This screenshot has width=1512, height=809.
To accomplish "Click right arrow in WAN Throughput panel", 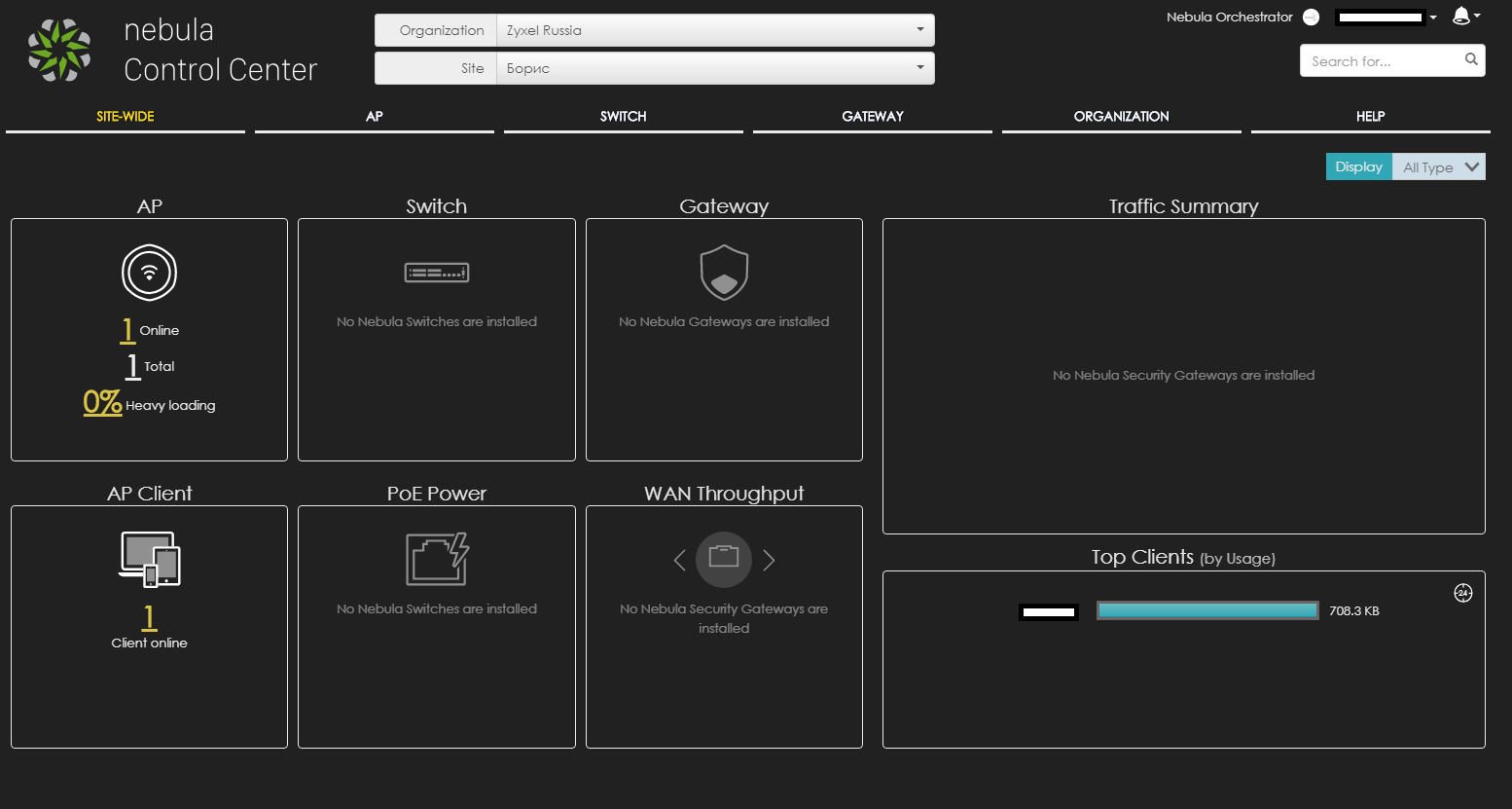I will point(769,560).
